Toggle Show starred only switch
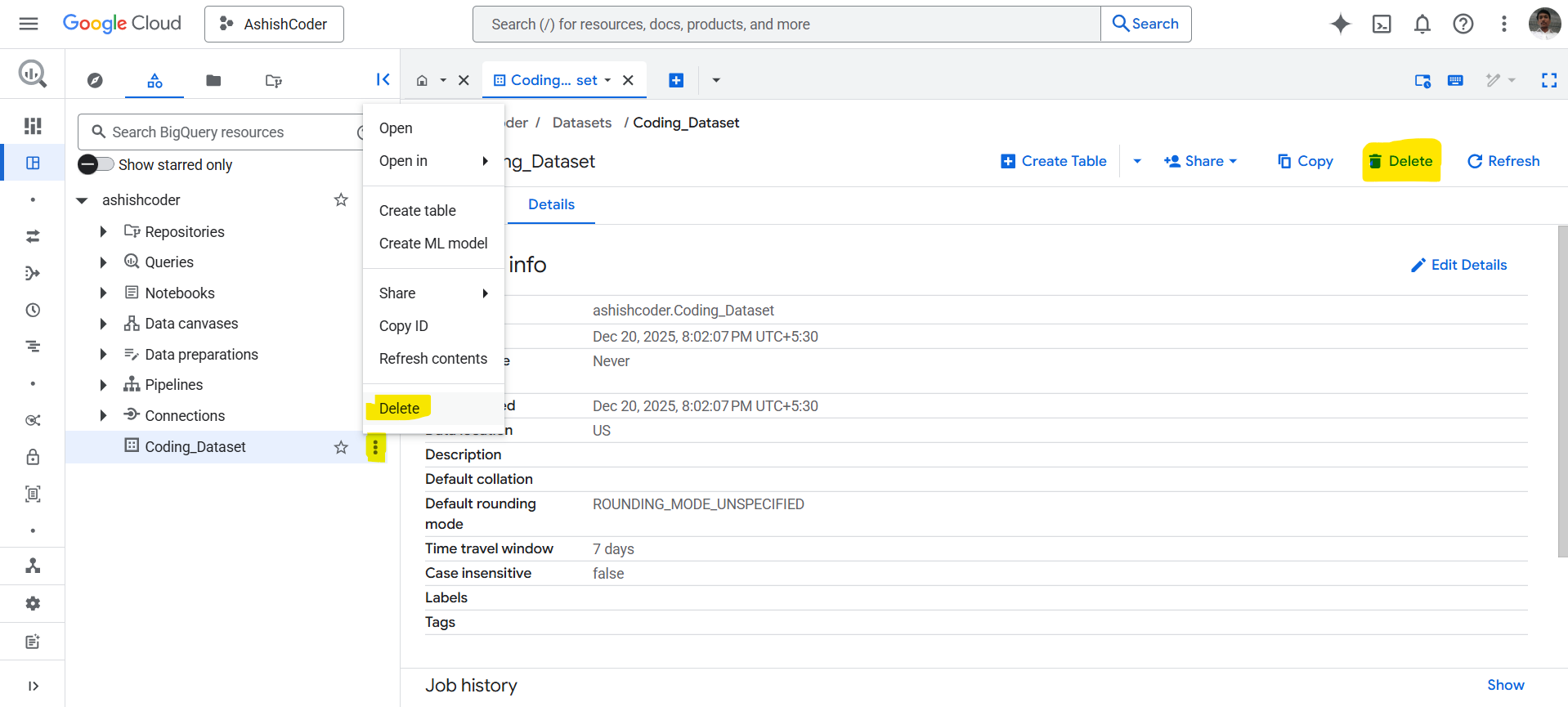Image resolution: width=1568 pixels, height=707 pixels. (96, 164)
